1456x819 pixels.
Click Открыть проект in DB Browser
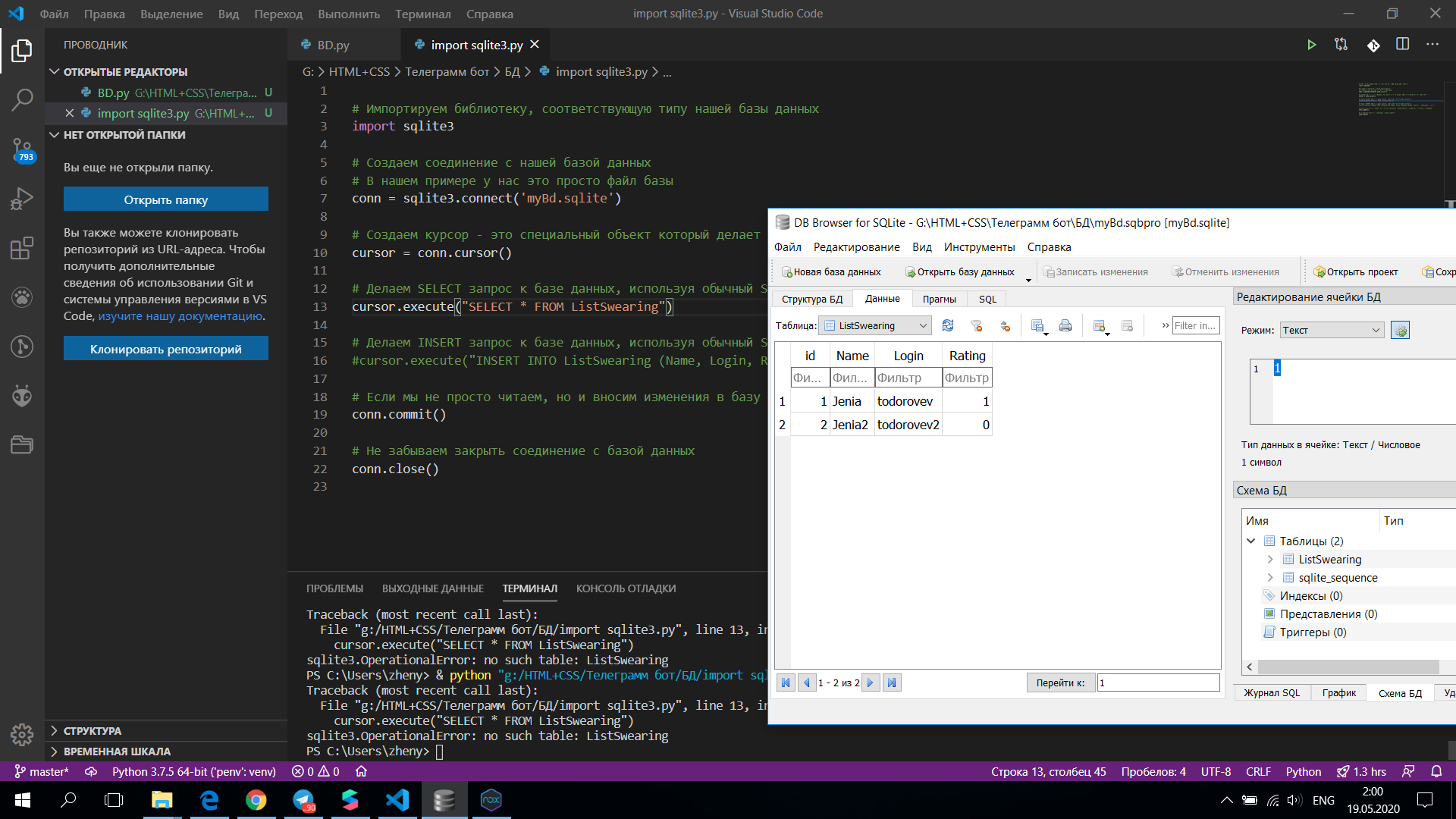pos(1354,271)
